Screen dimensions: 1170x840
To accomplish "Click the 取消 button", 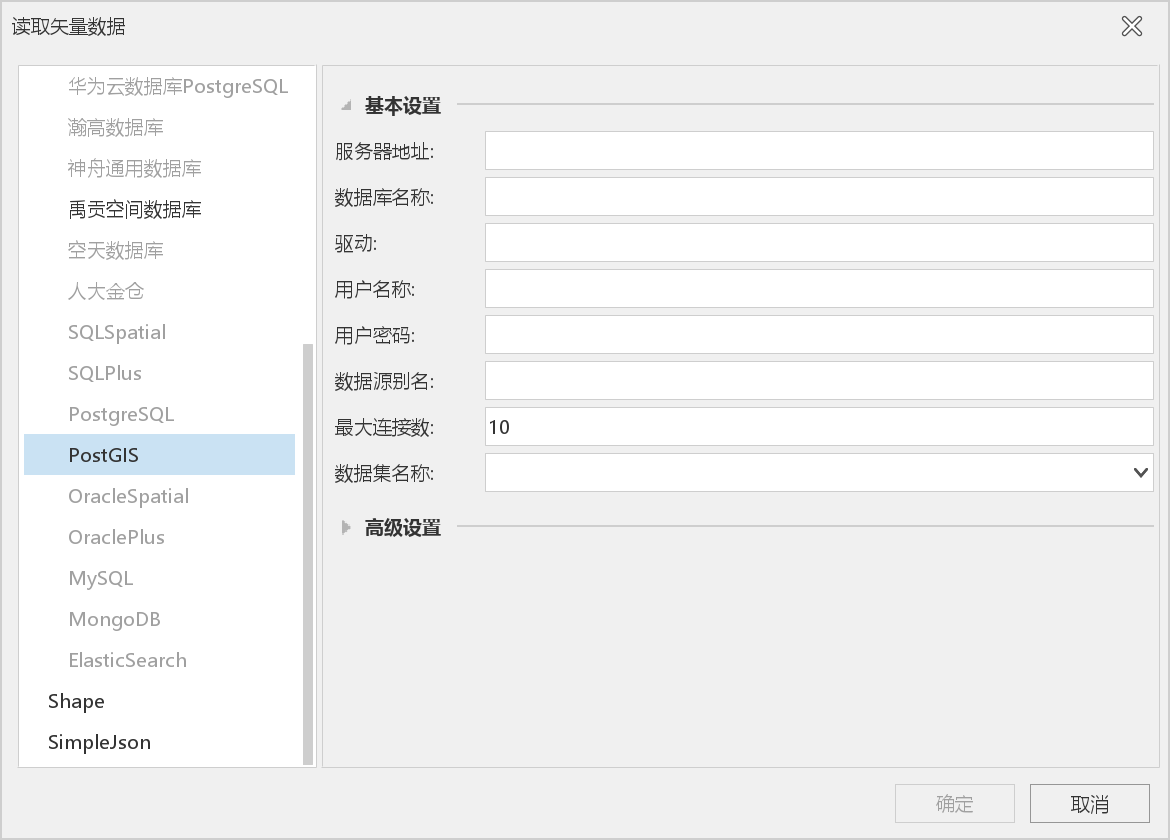I will click(1089, 803).
